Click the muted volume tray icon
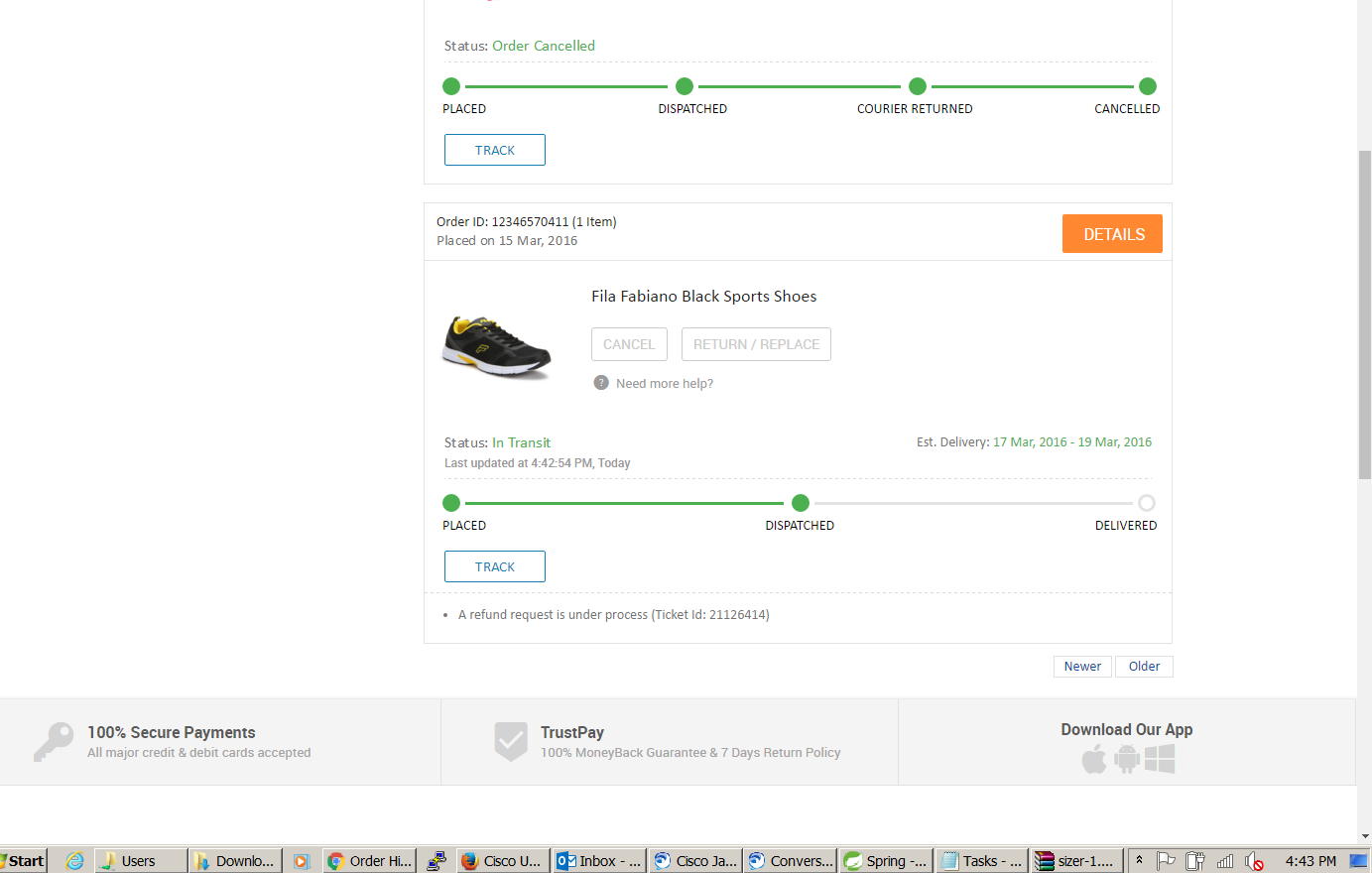Image resolution: width=1372 pixels, height=873 pixels. (x=1255, y=861)
